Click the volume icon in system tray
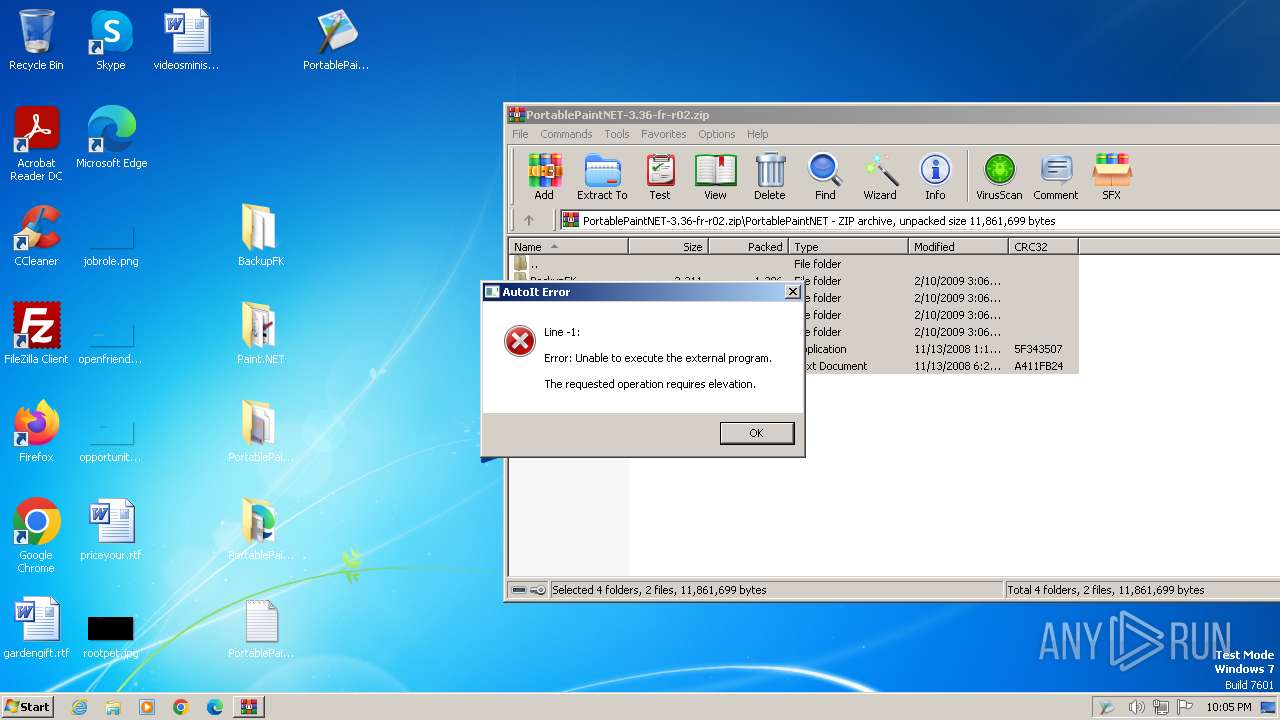Image resolution: width=1280 pixels, height=720 pixels. pyautogui.click(x=1136, y=707)
